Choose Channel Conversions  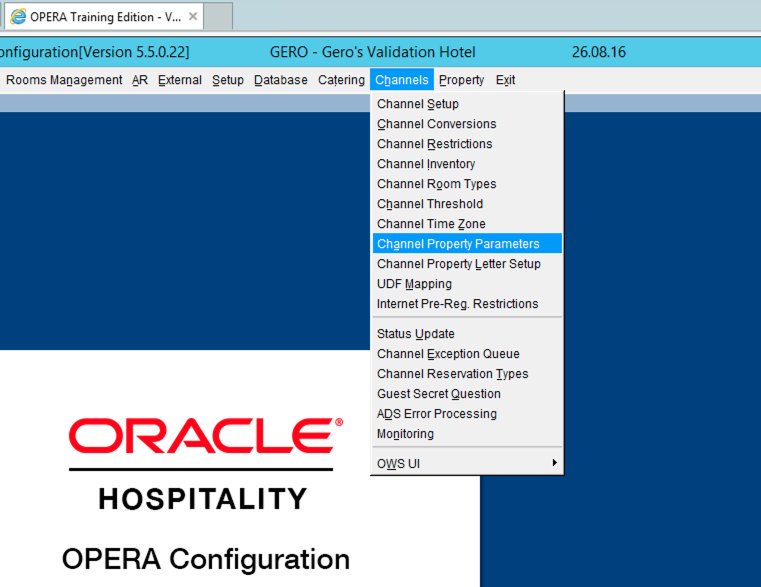coord(467,124)
